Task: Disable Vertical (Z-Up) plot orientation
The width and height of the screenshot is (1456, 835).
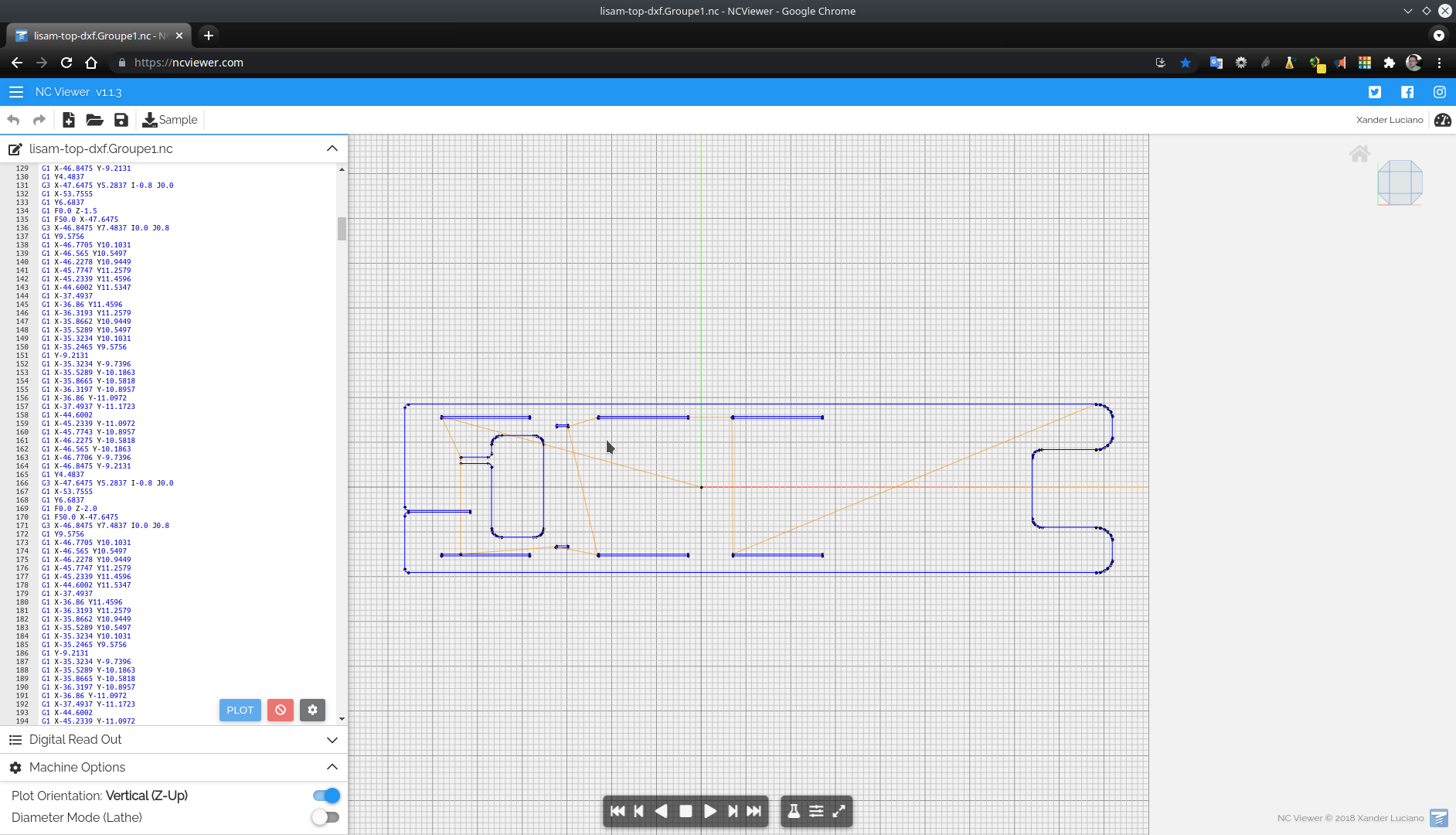Action: pos(326,796)
